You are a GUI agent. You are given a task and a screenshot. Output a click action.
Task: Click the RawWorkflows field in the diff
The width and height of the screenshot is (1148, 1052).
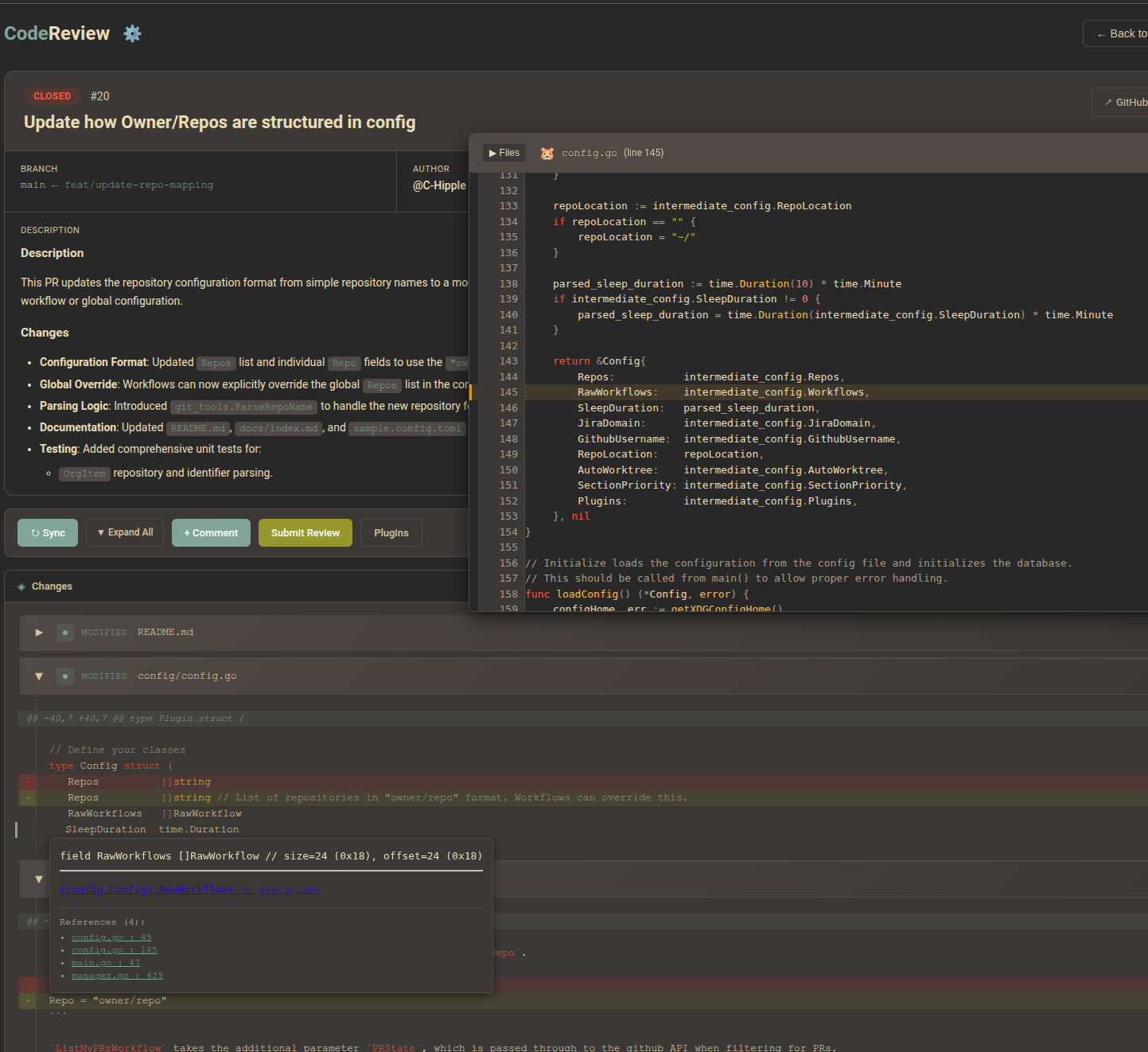(105, 814)
